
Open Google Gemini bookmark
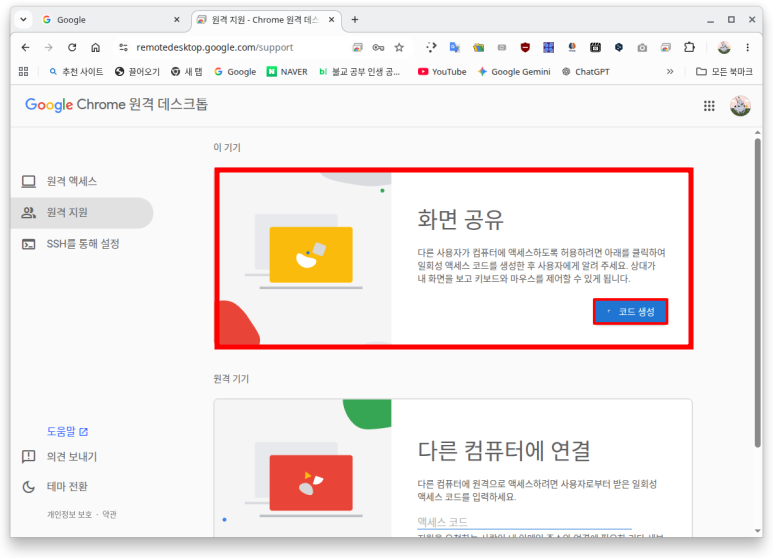click(514, 71)
